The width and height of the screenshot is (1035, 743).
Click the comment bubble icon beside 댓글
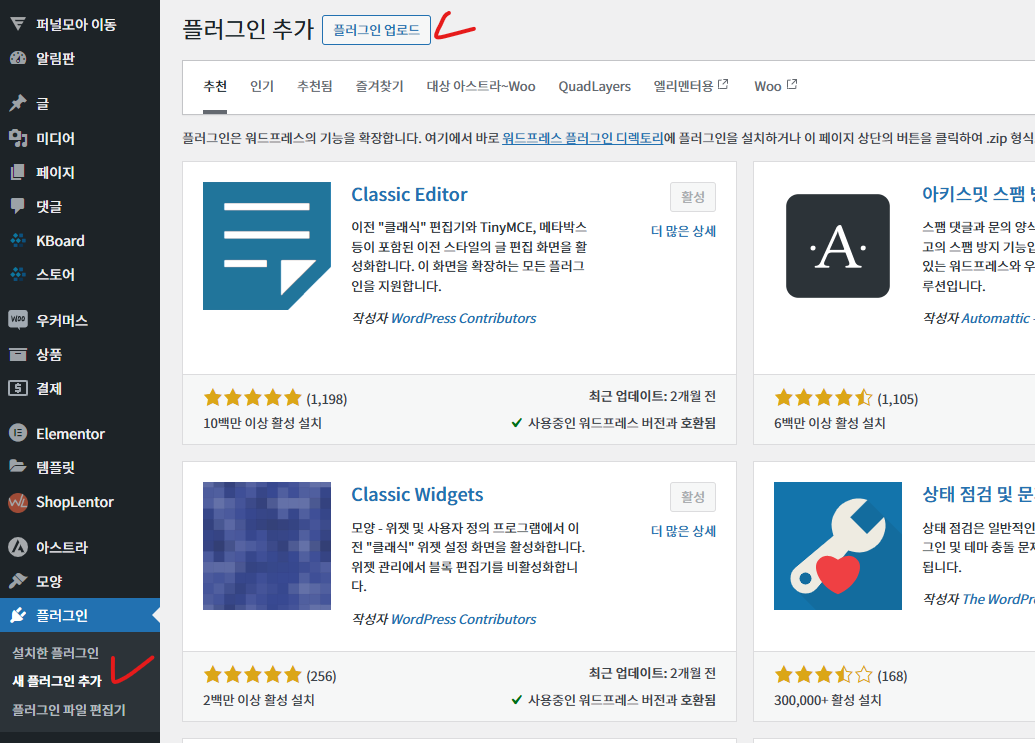18,206
